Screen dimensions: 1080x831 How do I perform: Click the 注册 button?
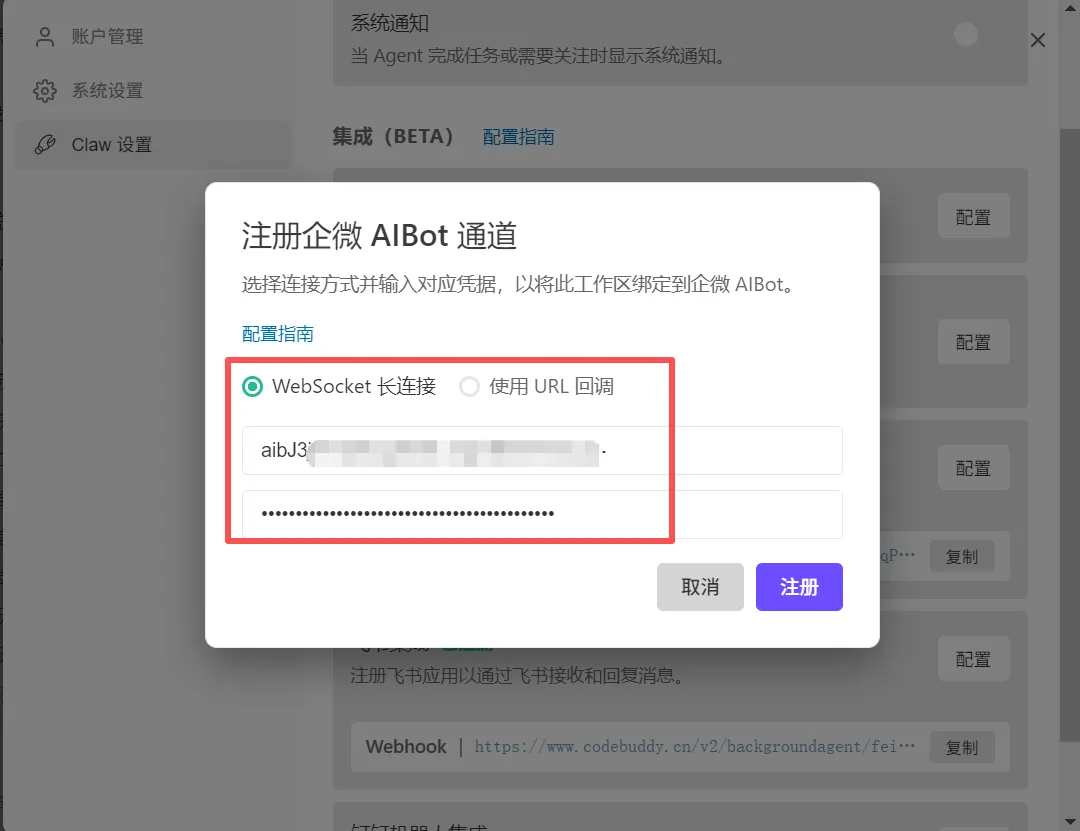pyautogui.click(x=799, y=587)
